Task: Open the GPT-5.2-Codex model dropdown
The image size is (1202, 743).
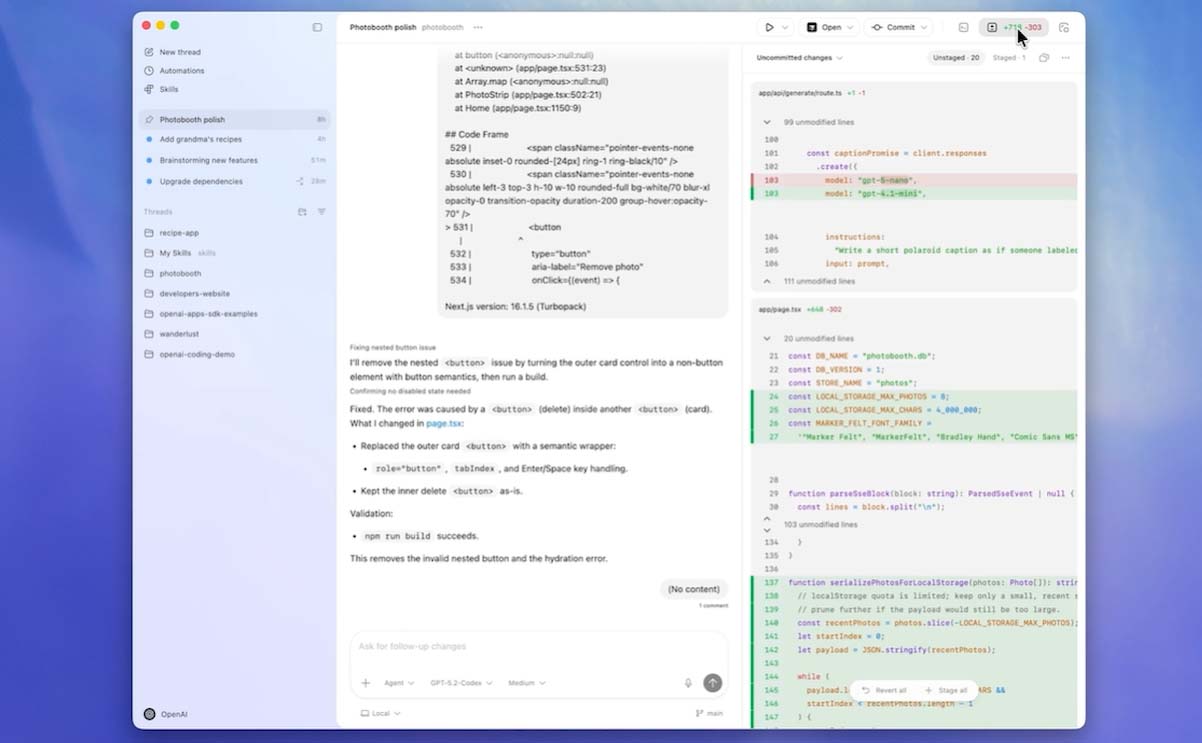Action: [x=461, y=683]
